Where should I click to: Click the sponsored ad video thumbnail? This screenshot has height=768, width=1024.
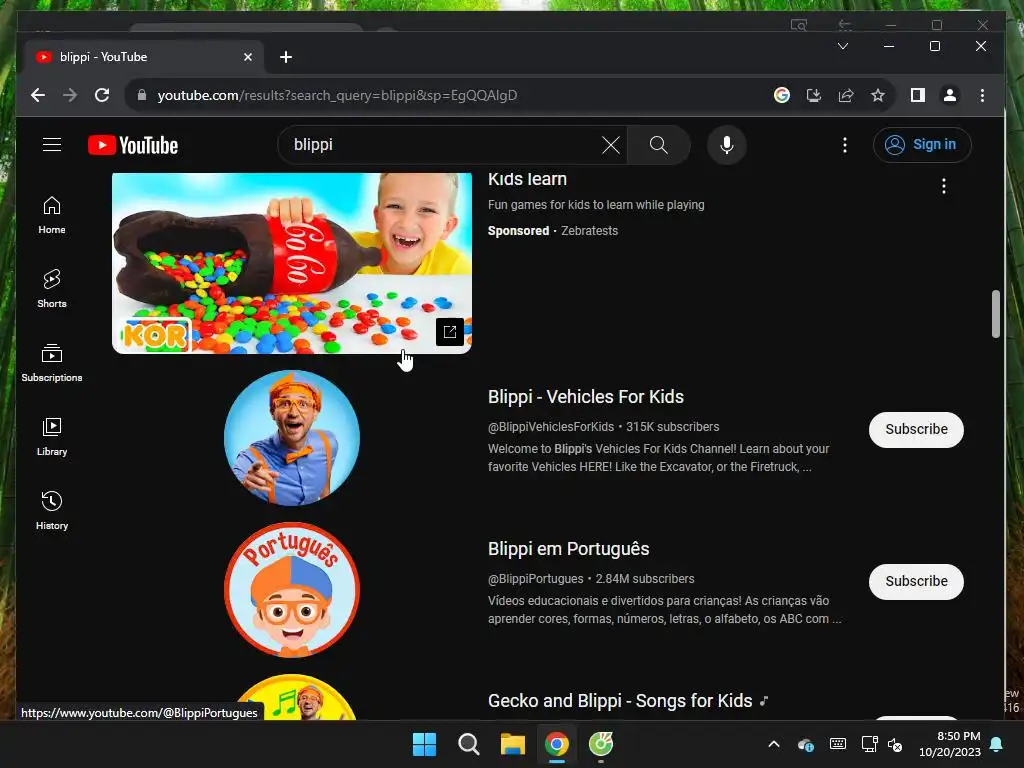[x=291, y=263]
